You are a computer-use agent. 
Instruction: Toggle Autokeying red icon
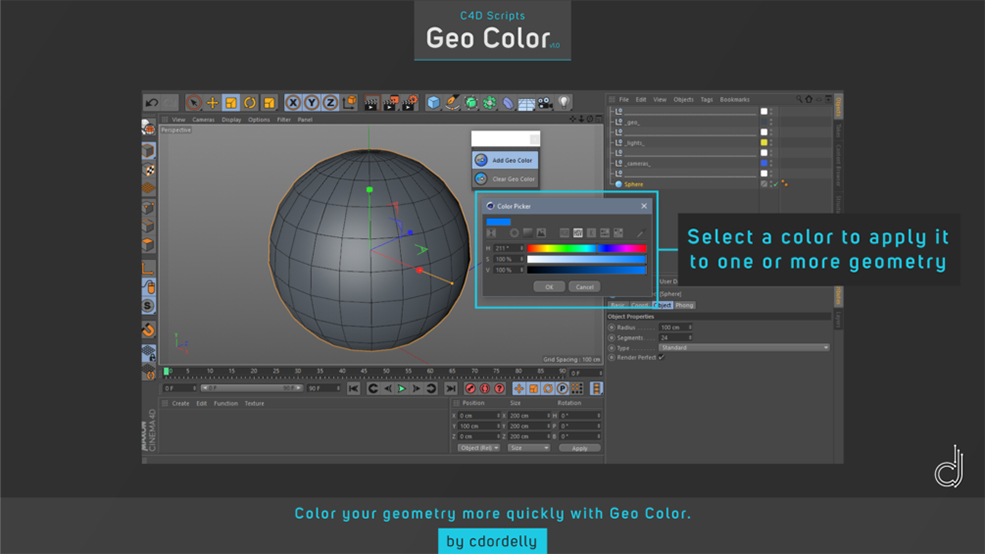[x=484, y=389]
